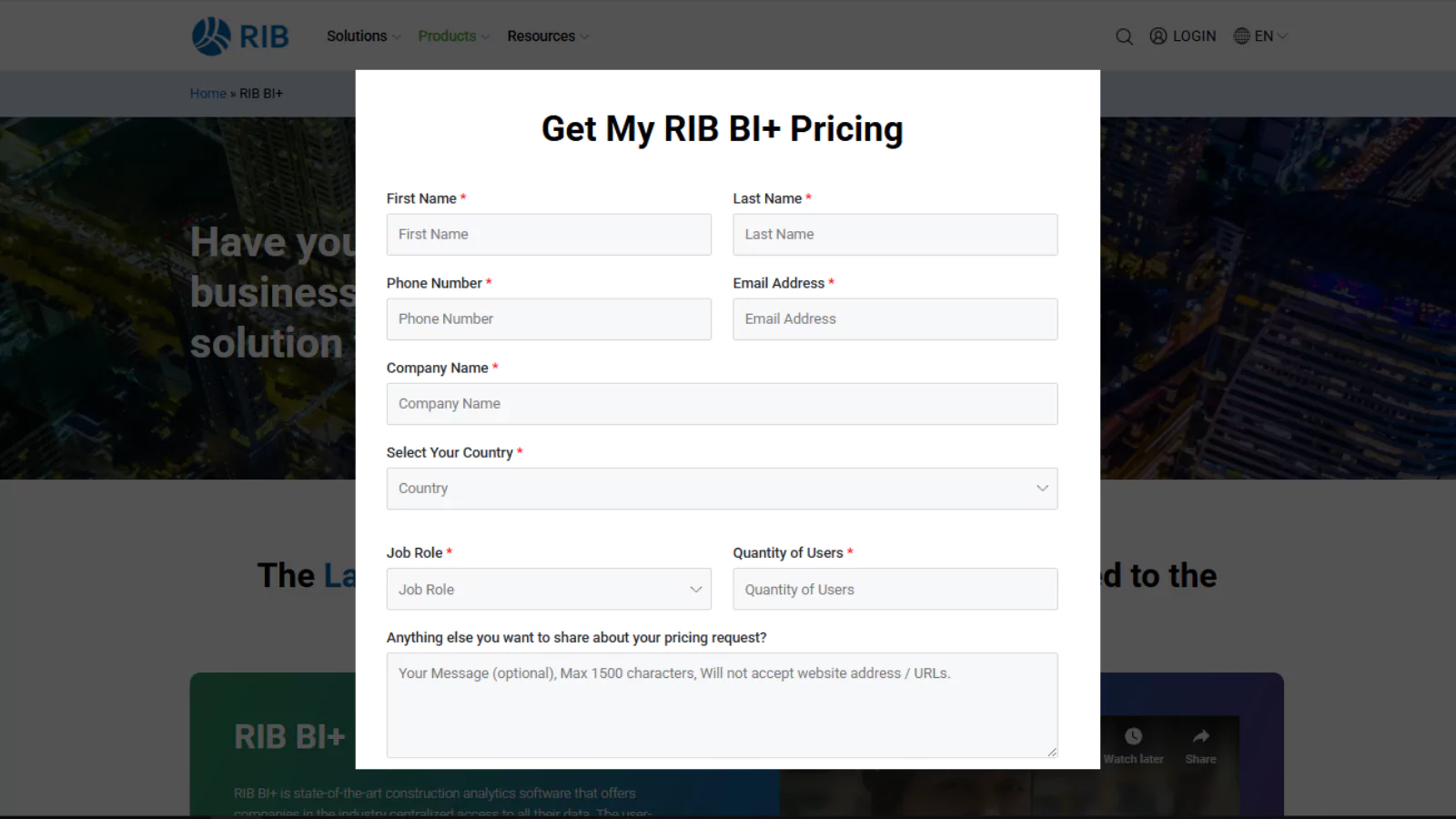
Task: Click the Get My RIB BI+ Pricing heading
Action: click(723, 129)
